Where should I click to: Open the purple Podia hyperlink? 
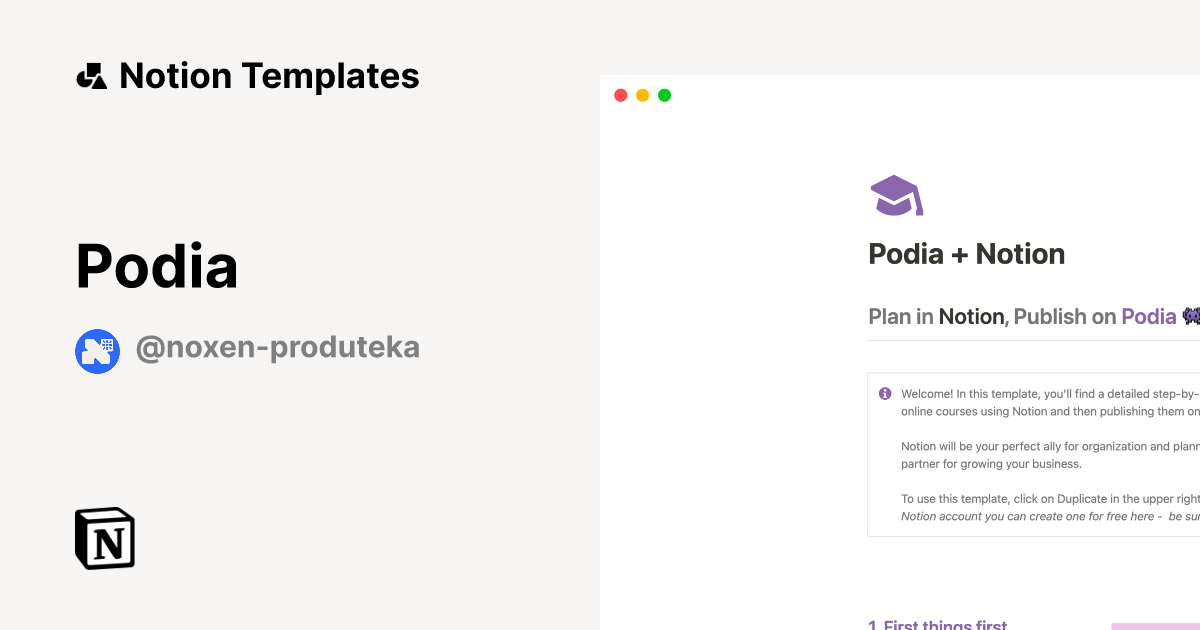click(x=1148, y=316)
